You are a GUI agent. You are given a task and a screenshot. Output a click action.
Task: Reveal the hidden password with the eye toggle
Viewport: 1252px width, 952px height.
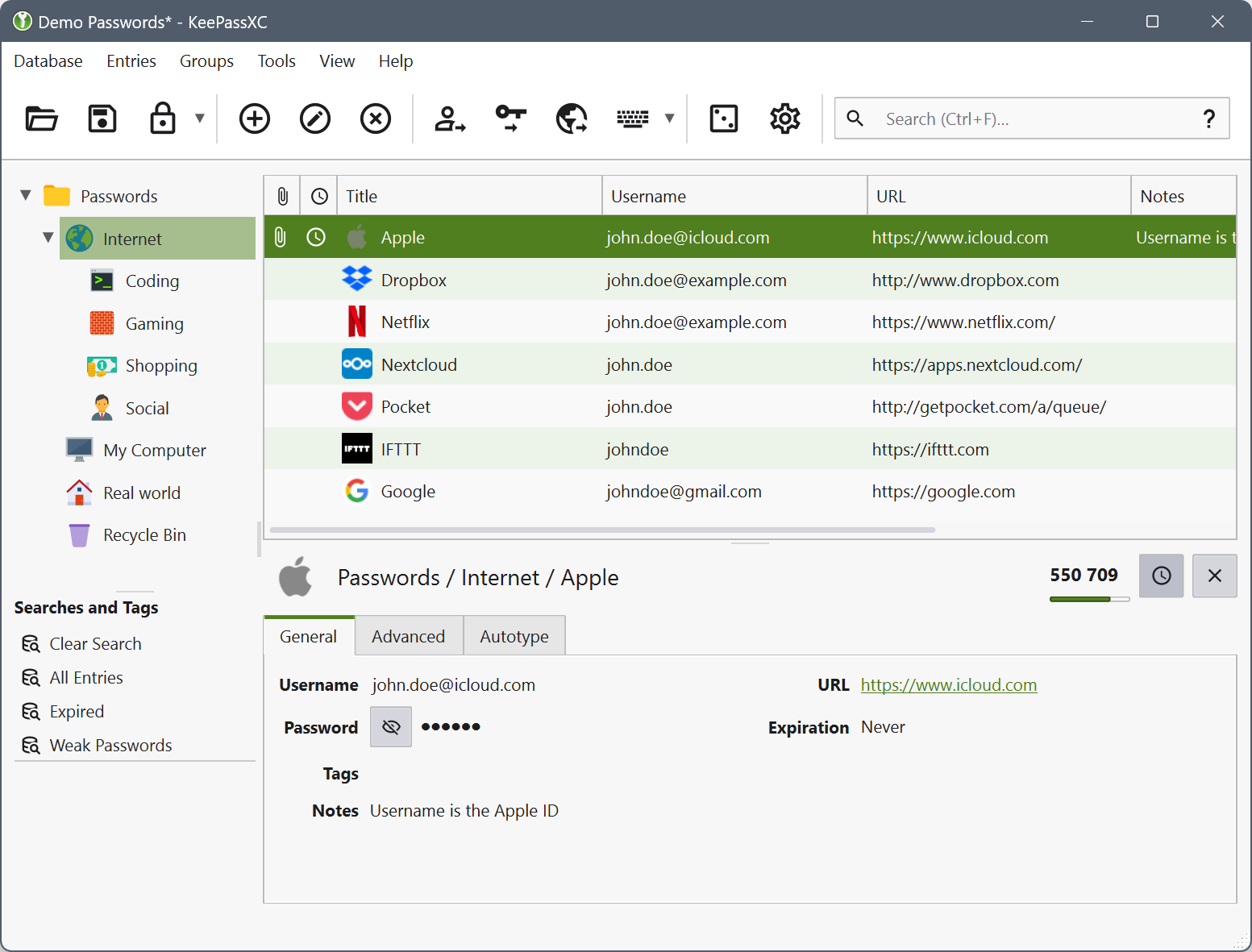[x=390, y=726]
